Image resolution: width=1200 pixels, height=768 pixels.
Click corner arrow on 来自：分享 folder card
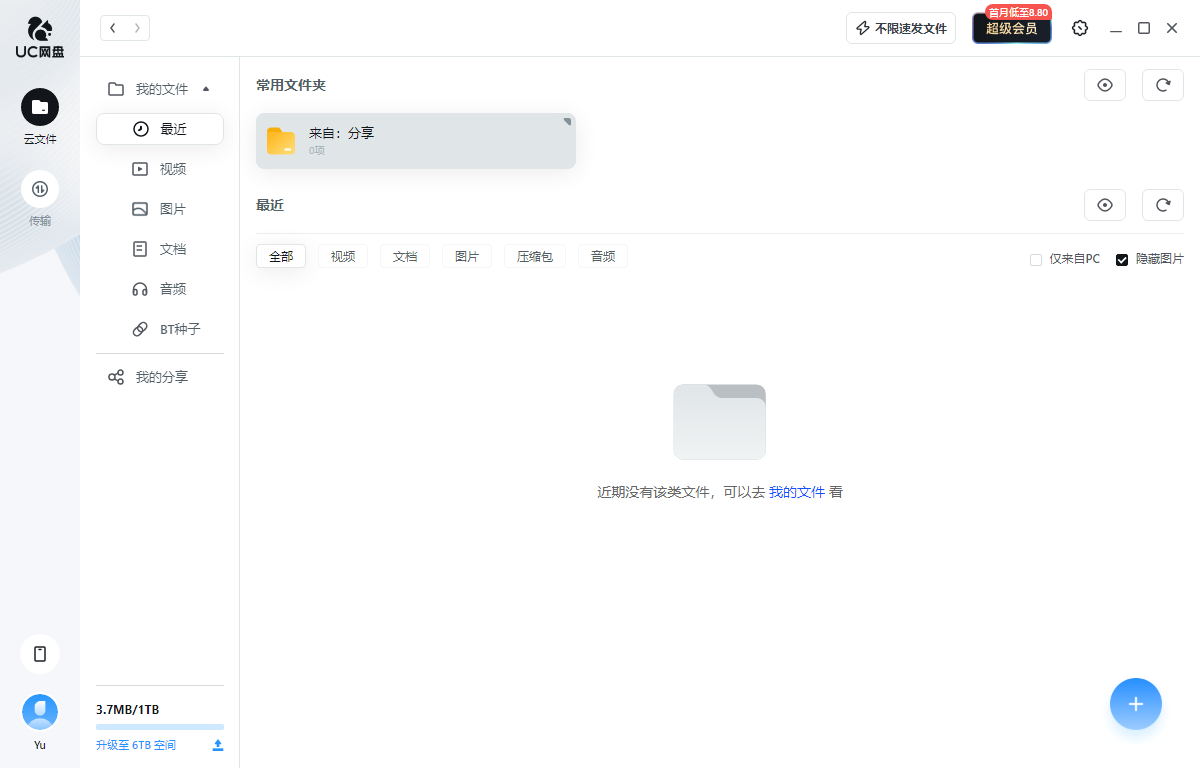pos(567,122)
